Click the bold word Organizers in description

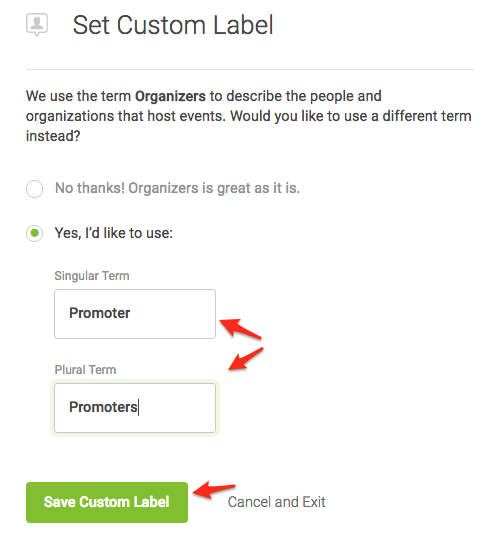[170, 96]
